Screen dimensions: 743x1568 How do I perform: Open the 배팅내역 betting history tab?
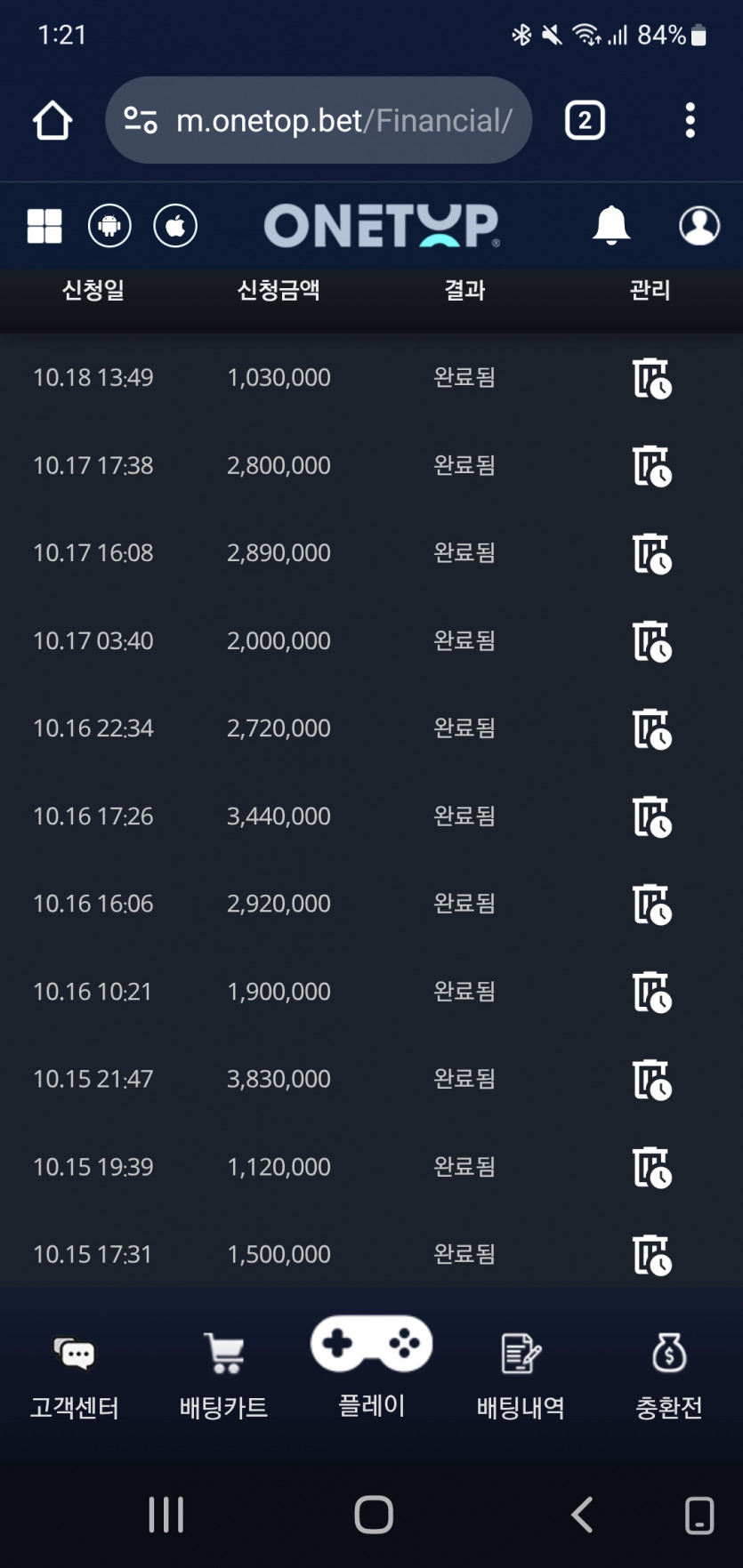tap(521, 1377)
